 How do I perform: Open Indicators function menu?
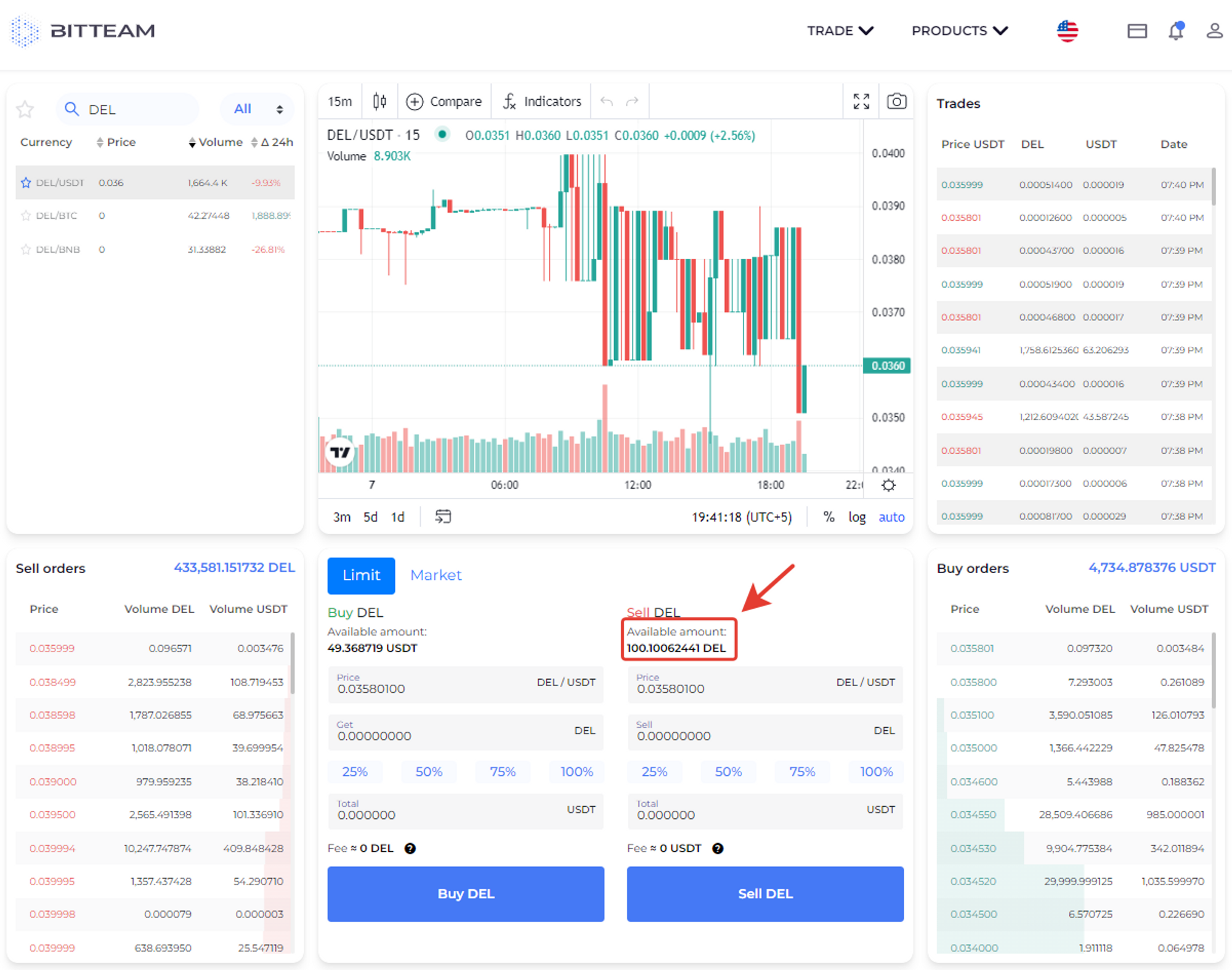point(541,102)
